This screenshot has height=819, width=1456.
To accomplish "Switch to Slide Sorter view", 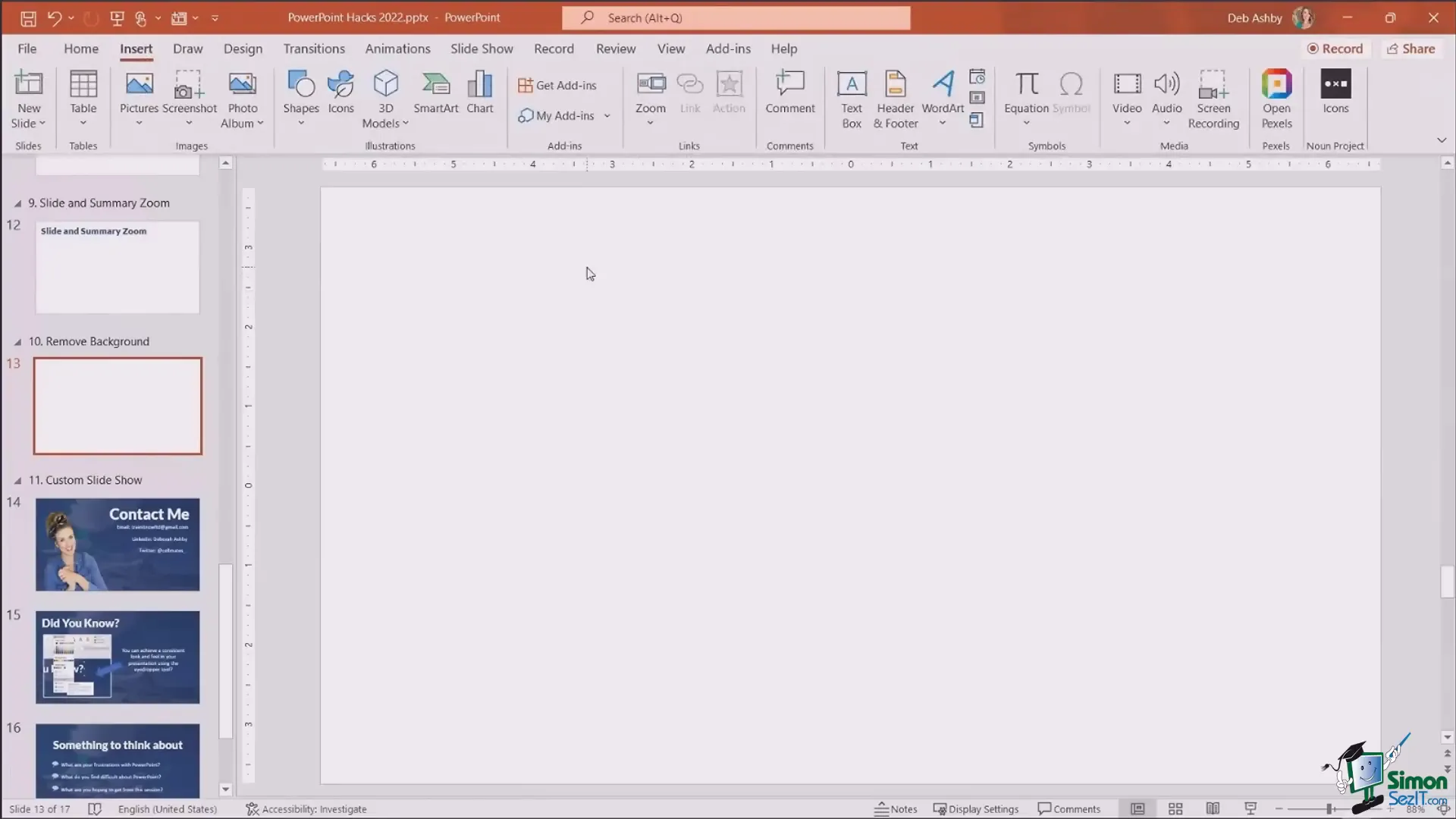I will point(1175,809).
